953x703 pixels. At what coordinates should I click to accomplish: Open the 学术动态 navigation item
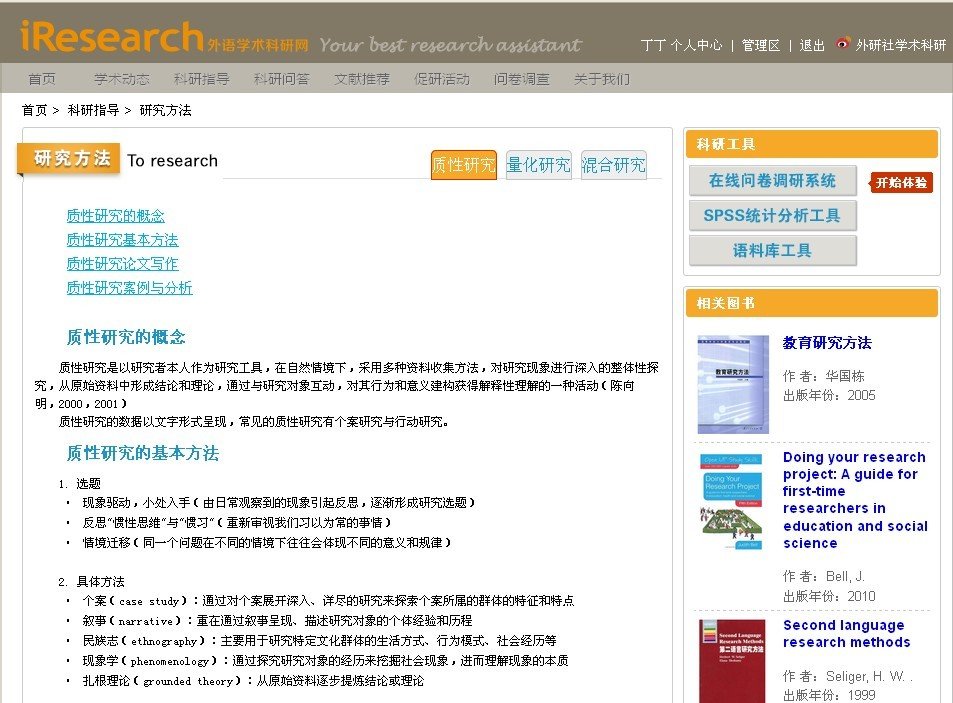(x=122, y=79)
